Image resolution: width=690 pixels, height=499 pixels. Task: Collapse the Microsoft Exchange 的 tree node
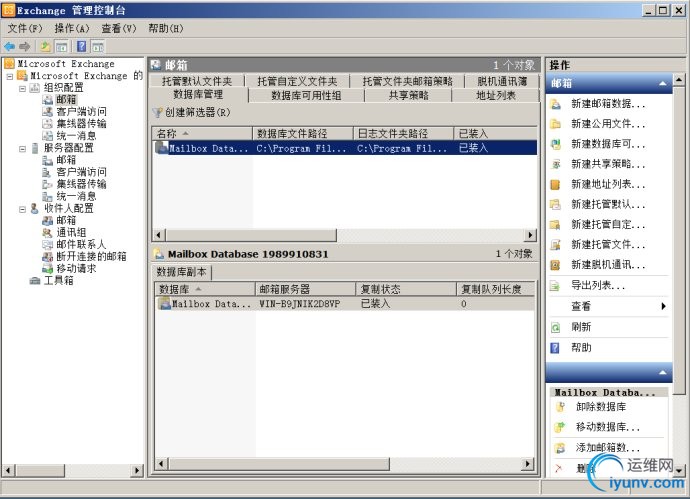tap(10, 77)
